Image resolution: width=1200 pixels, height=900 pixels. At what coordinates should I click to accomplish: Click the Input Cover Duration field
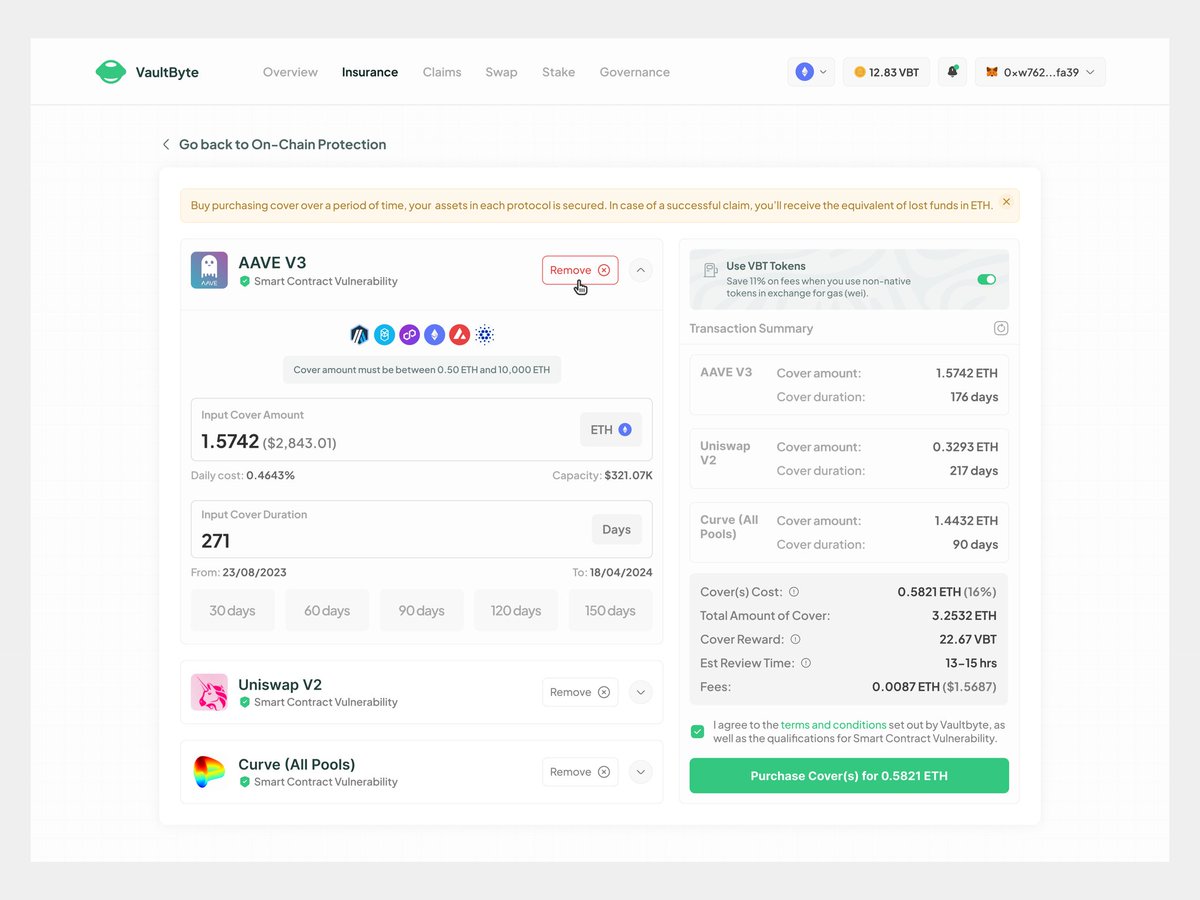pyautogui.click(x=421, y=529)
